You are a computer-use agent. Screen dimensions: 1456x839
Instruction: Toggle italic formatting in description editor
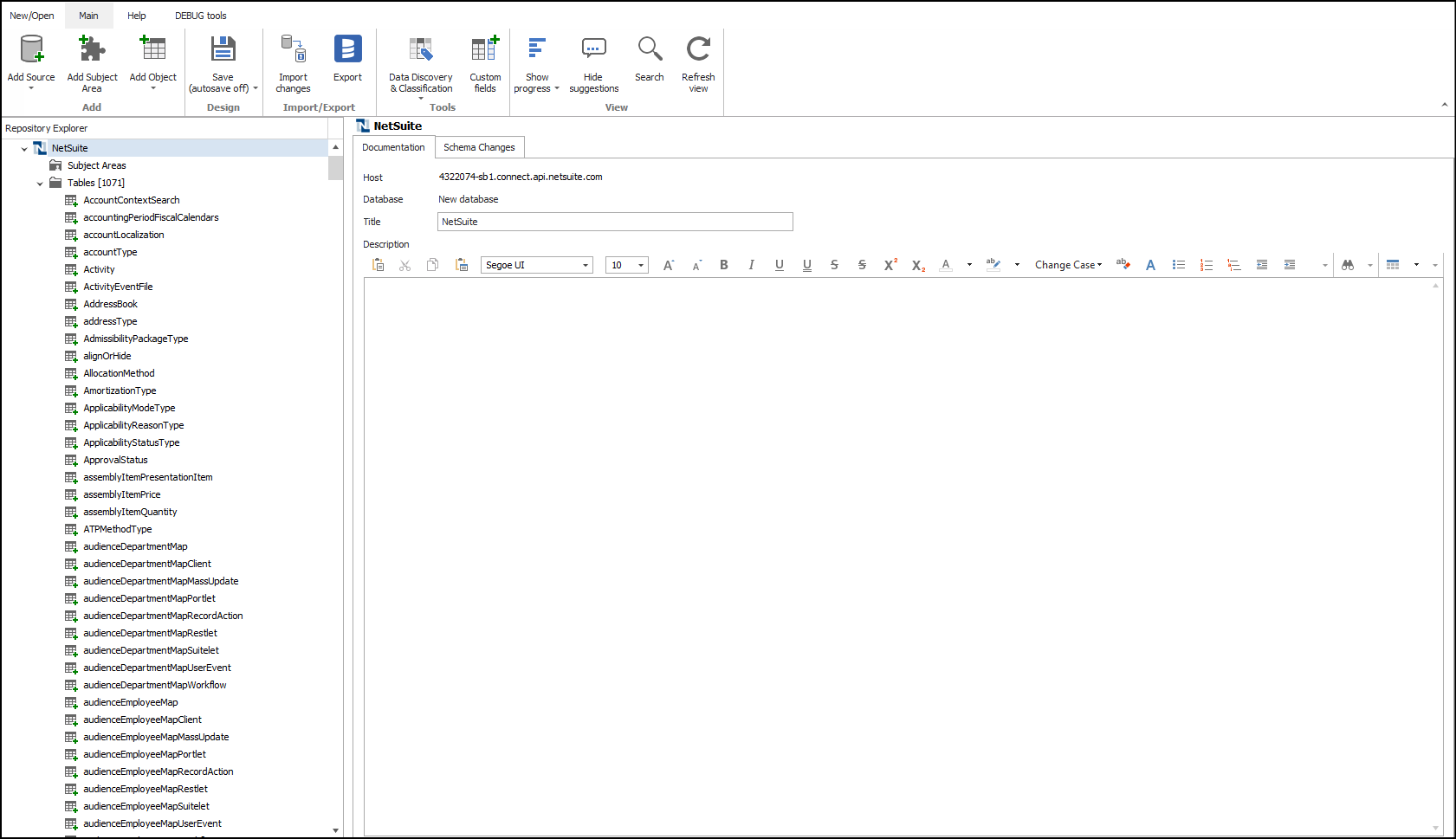[x=751, y=265]
